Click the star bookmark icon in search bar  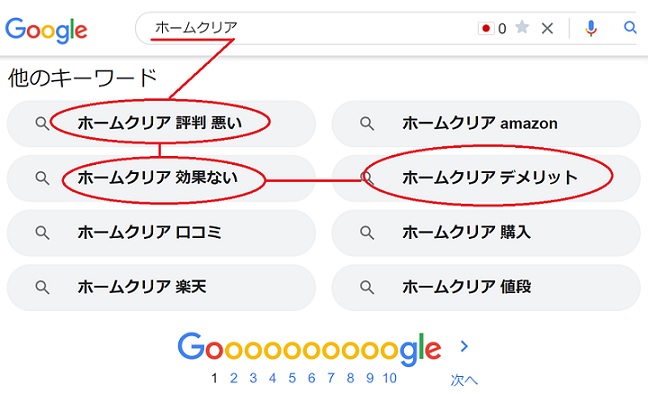[x=522, y=27]
